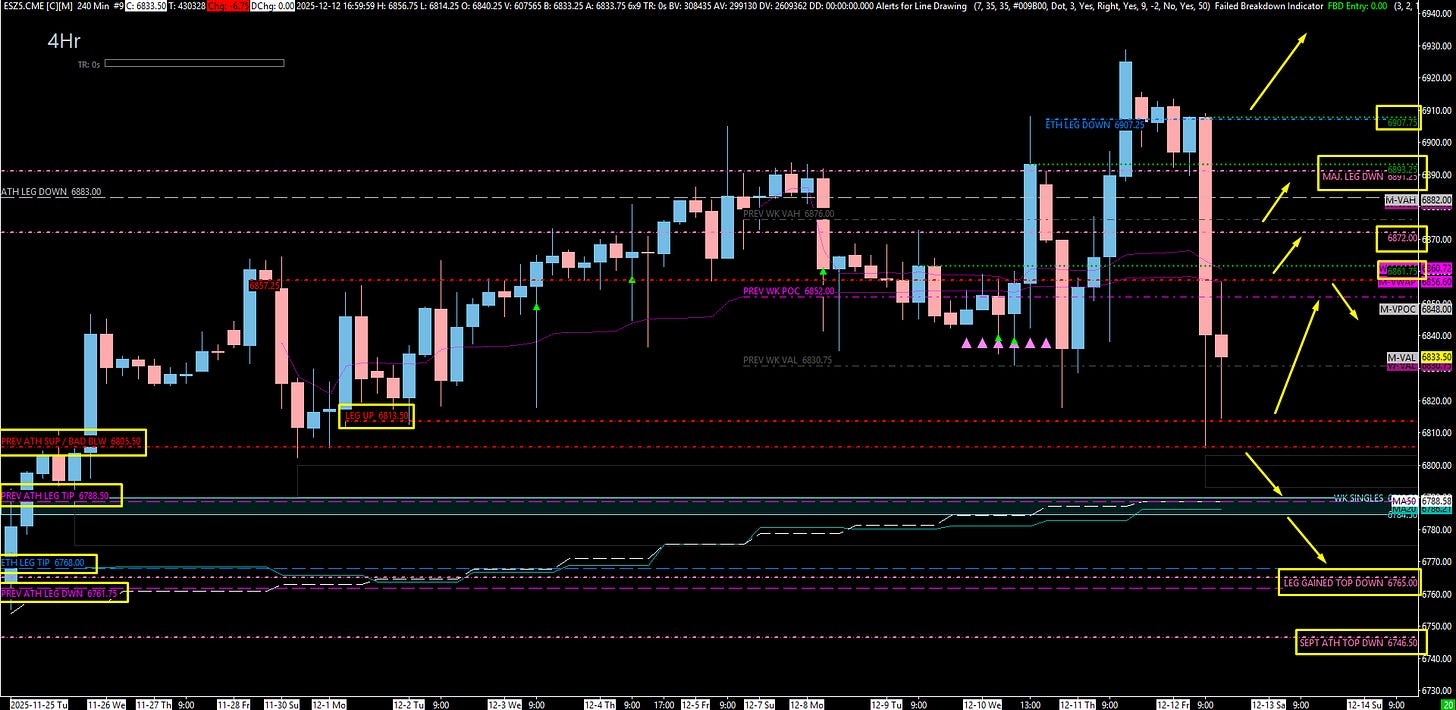Select the LEG UP 6813.50 label
The height and width of the screenshot is (710, 1456).
[377, 415]
